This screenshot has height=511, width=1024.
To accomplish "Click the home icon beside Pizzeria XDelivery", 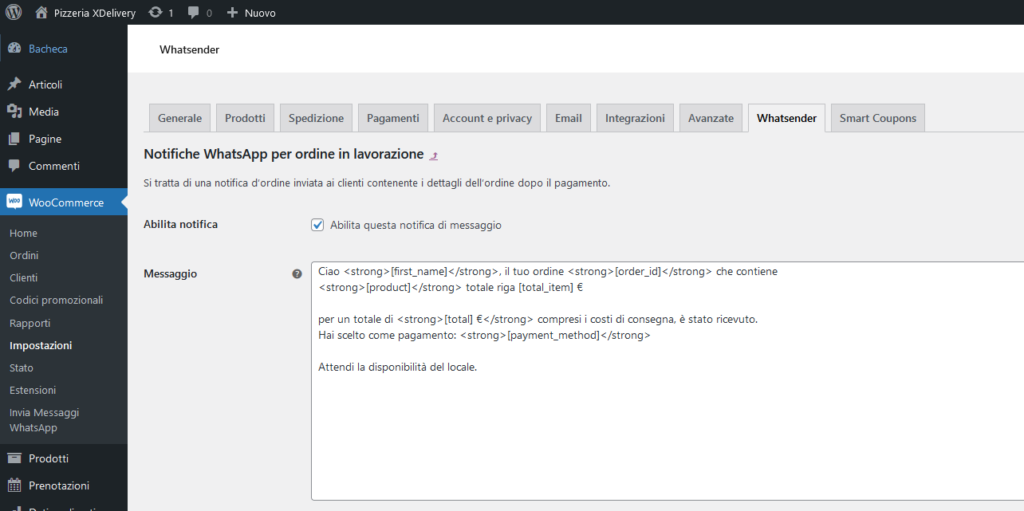I will pyautogui.click(x=42, y=12).
